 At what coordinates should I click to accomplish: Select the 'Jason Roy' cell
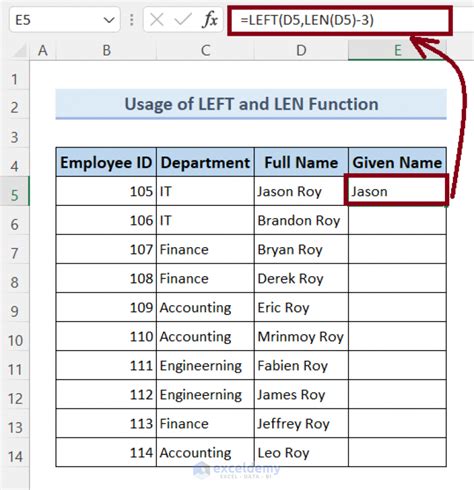[x=301, y=191]
